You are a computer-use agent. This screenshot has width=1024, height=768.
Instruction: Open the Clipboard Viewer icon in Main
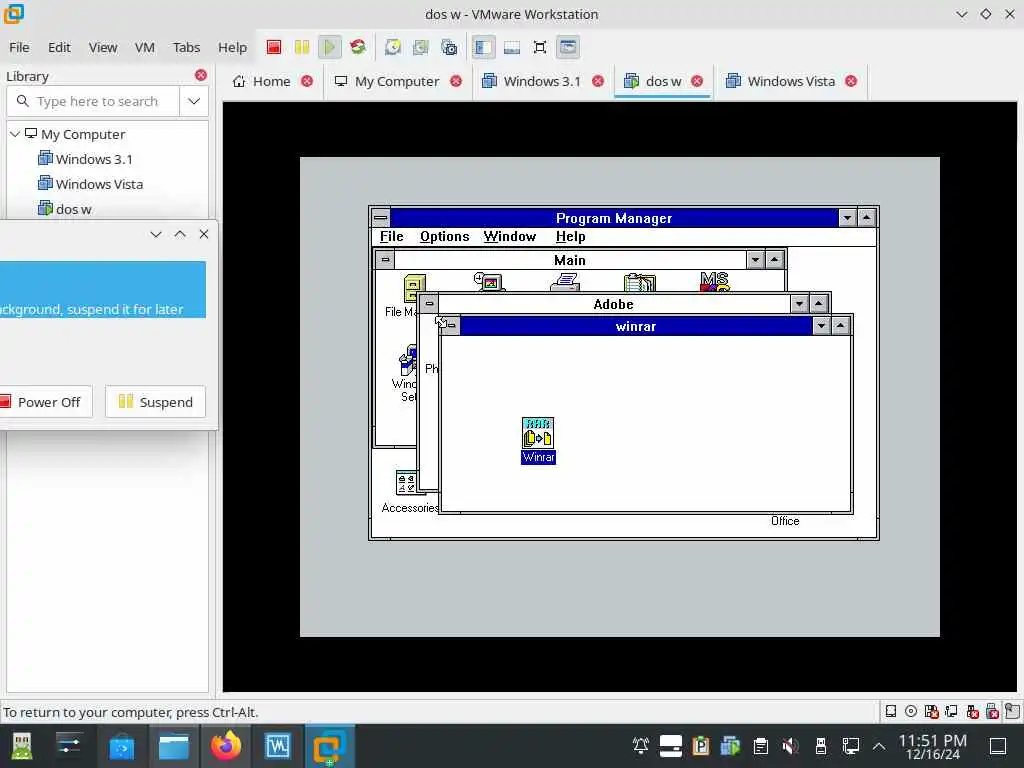coord(639,282)
